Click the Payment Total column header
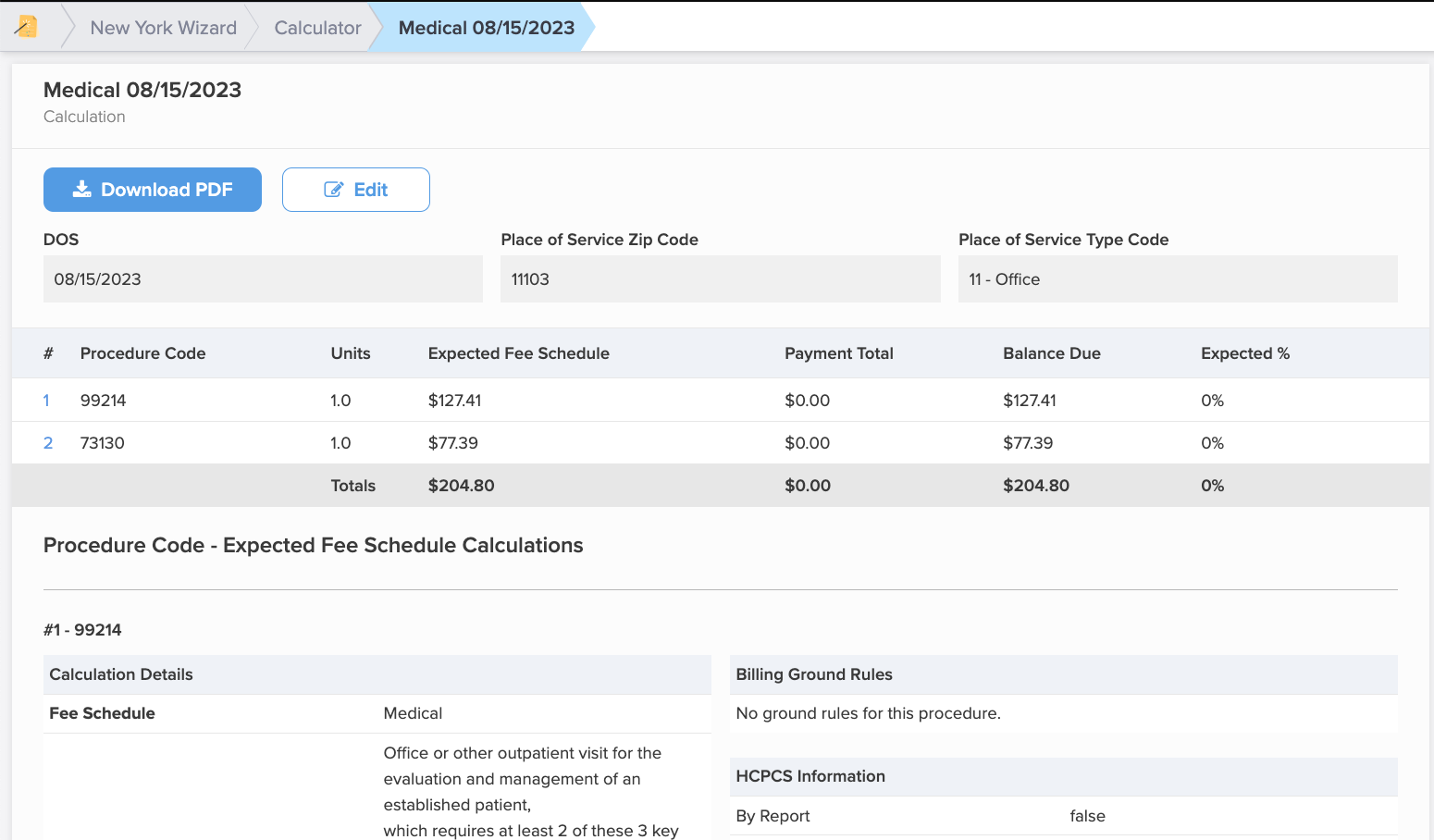 click(x=838, y=353)
